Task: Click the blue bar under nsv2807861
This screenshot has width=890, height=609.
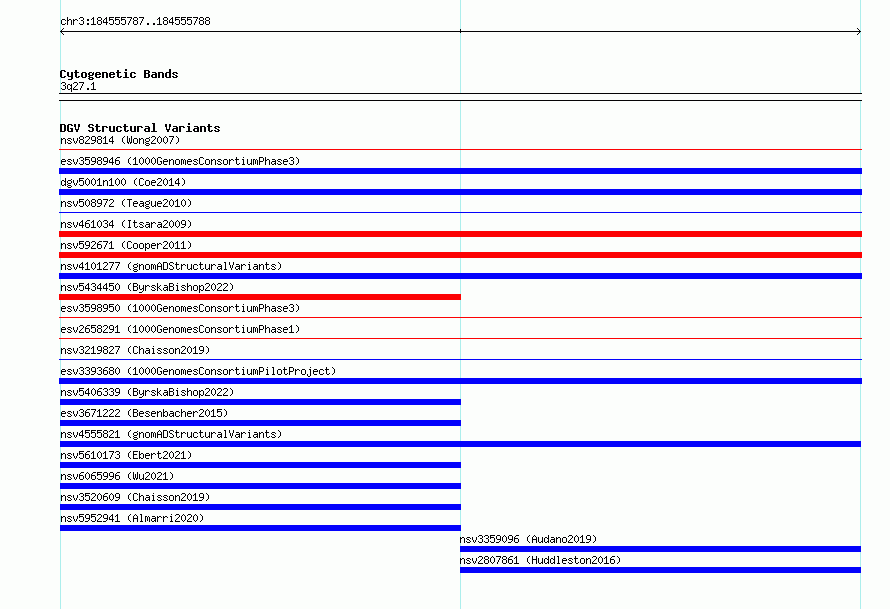Action: pos(661,570)
